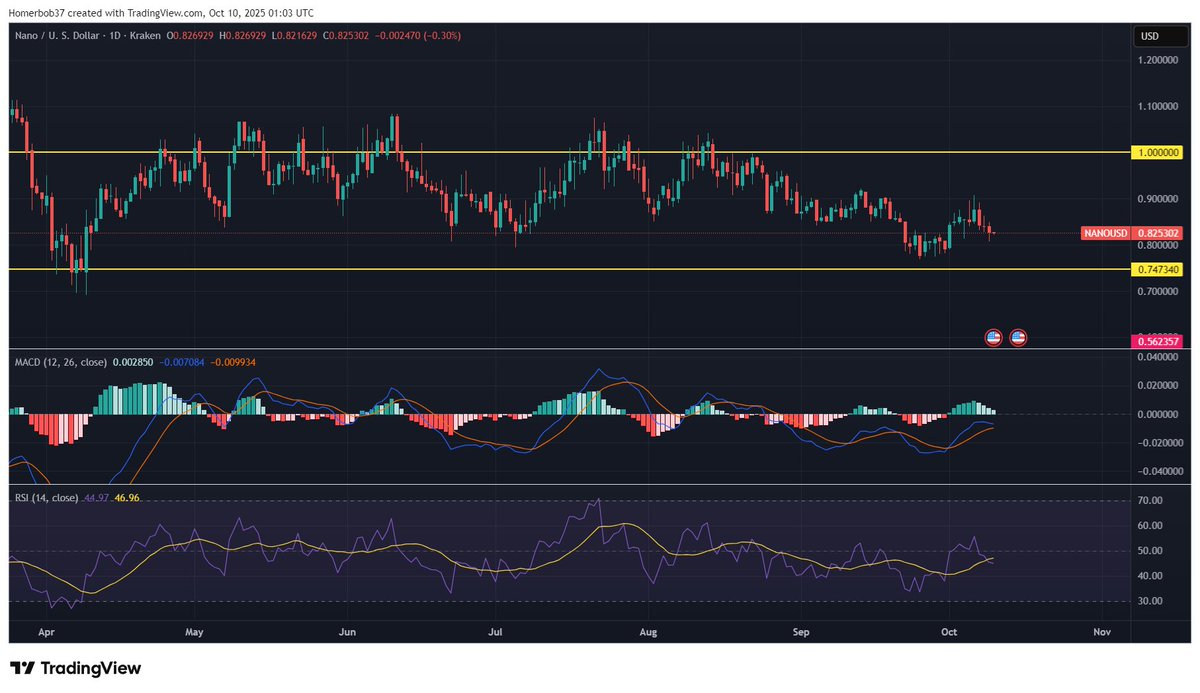
Task: Click the Jul label on the time axis
Action: [495, 632]
